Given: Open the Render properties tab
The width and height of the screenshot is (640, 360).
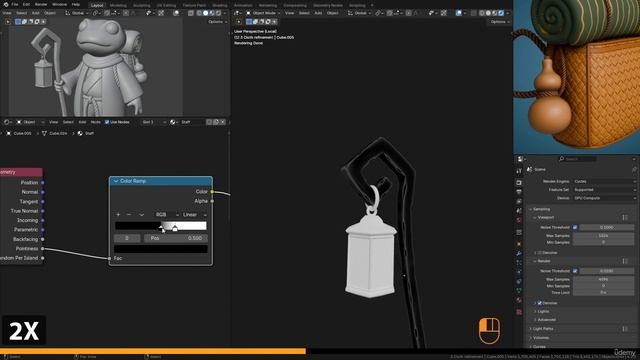Looking at the screenshot, I should (x=519, y=182).
